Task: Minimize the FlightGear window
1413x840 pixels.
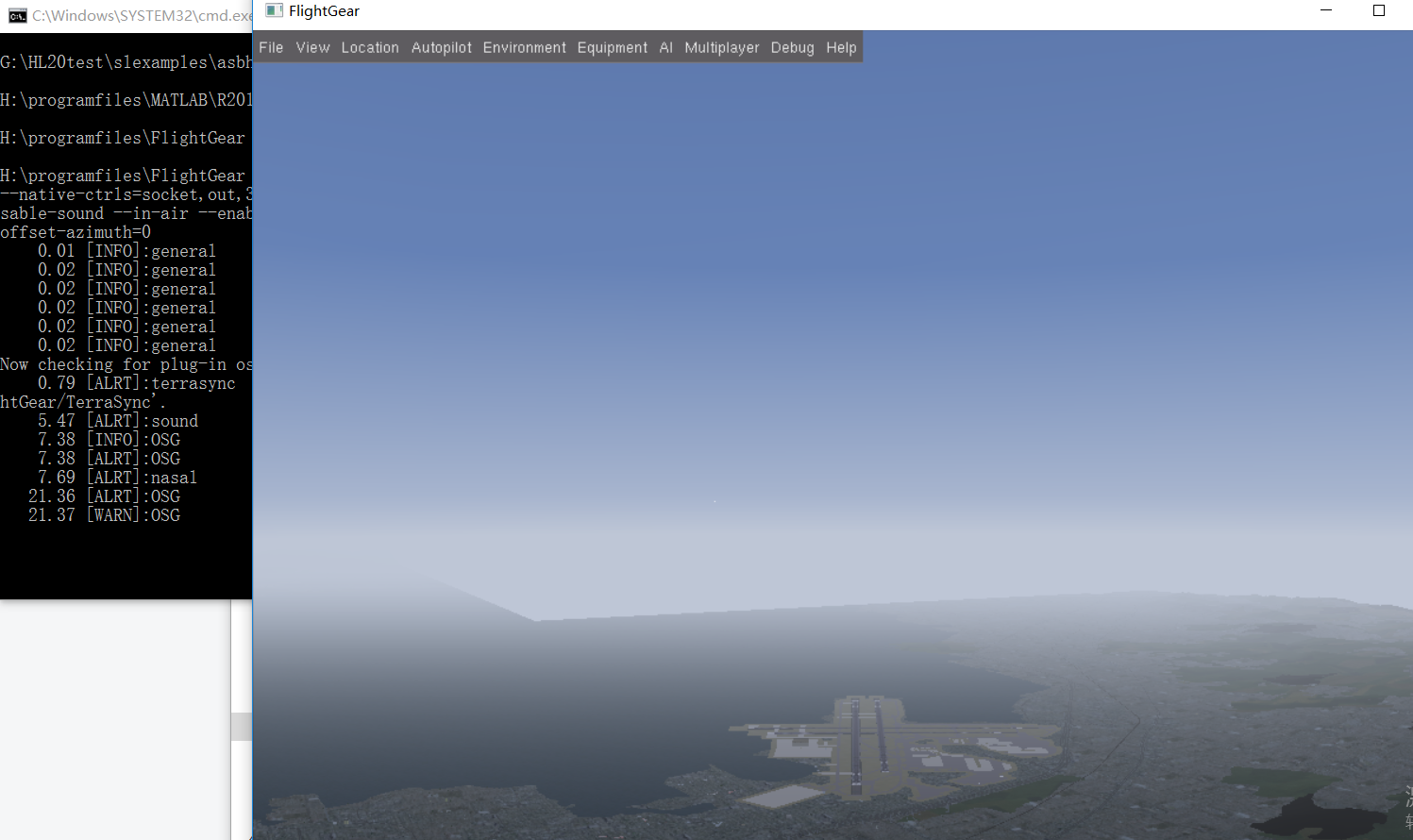Action: tap(1325, 10)
